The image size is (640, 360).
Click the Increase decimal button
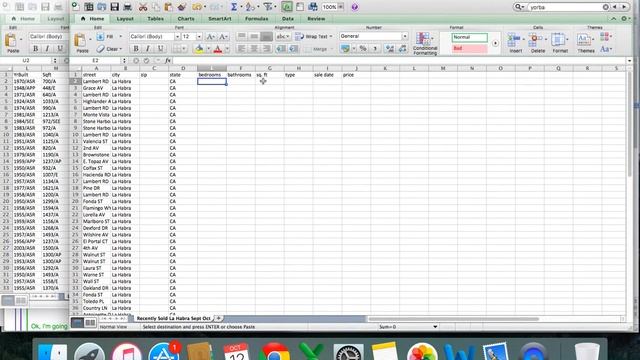[390, 49]
